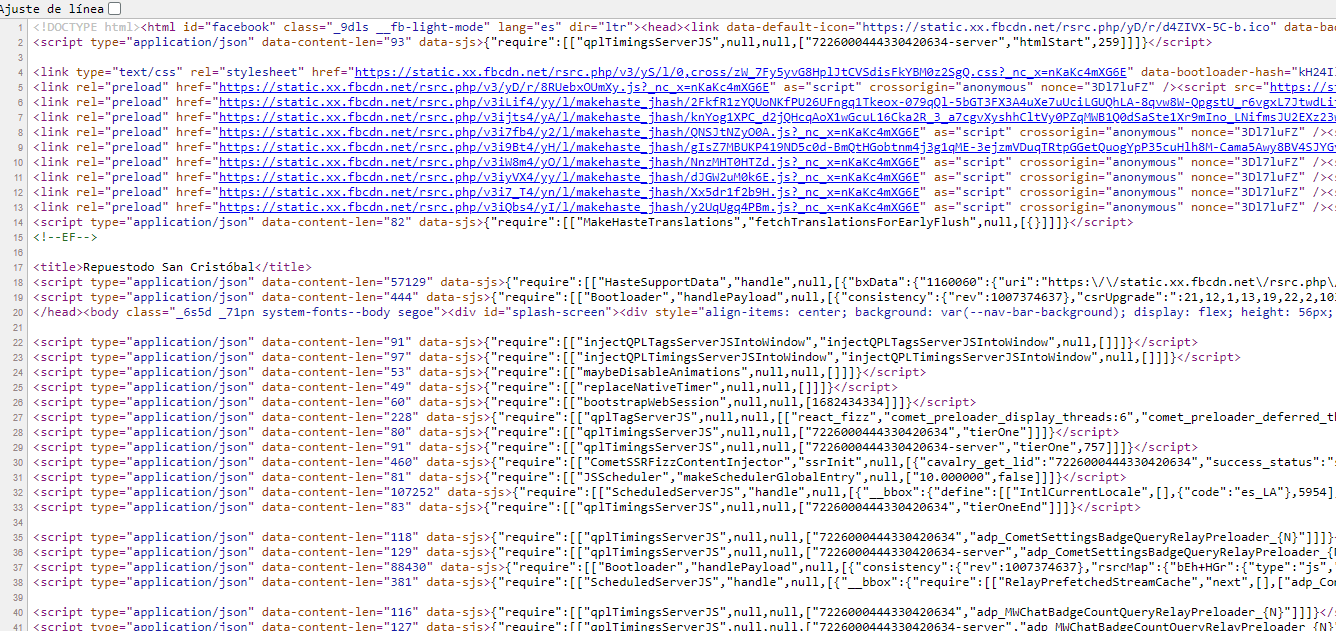Click line number 17 in the gutter
The width and height of the screenshot is (1336, 631).
pos(19,267)
